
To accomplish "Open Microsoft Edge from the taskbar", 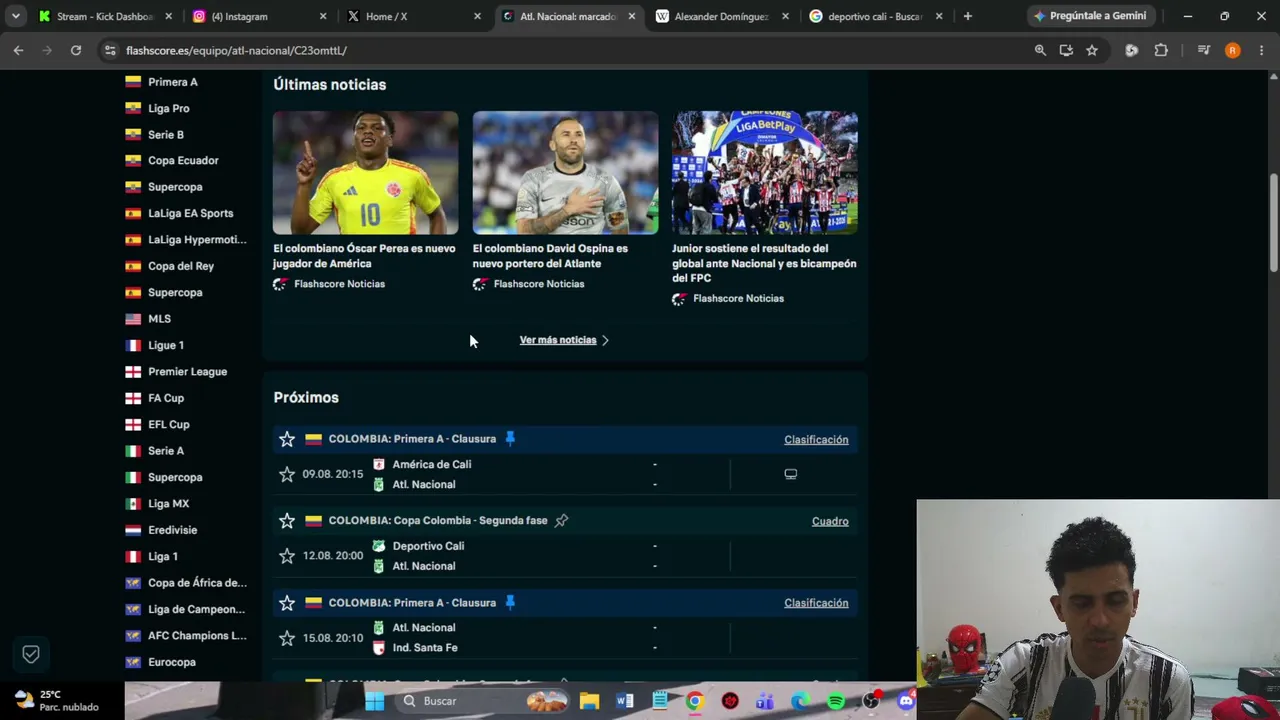I will point(801,701).
